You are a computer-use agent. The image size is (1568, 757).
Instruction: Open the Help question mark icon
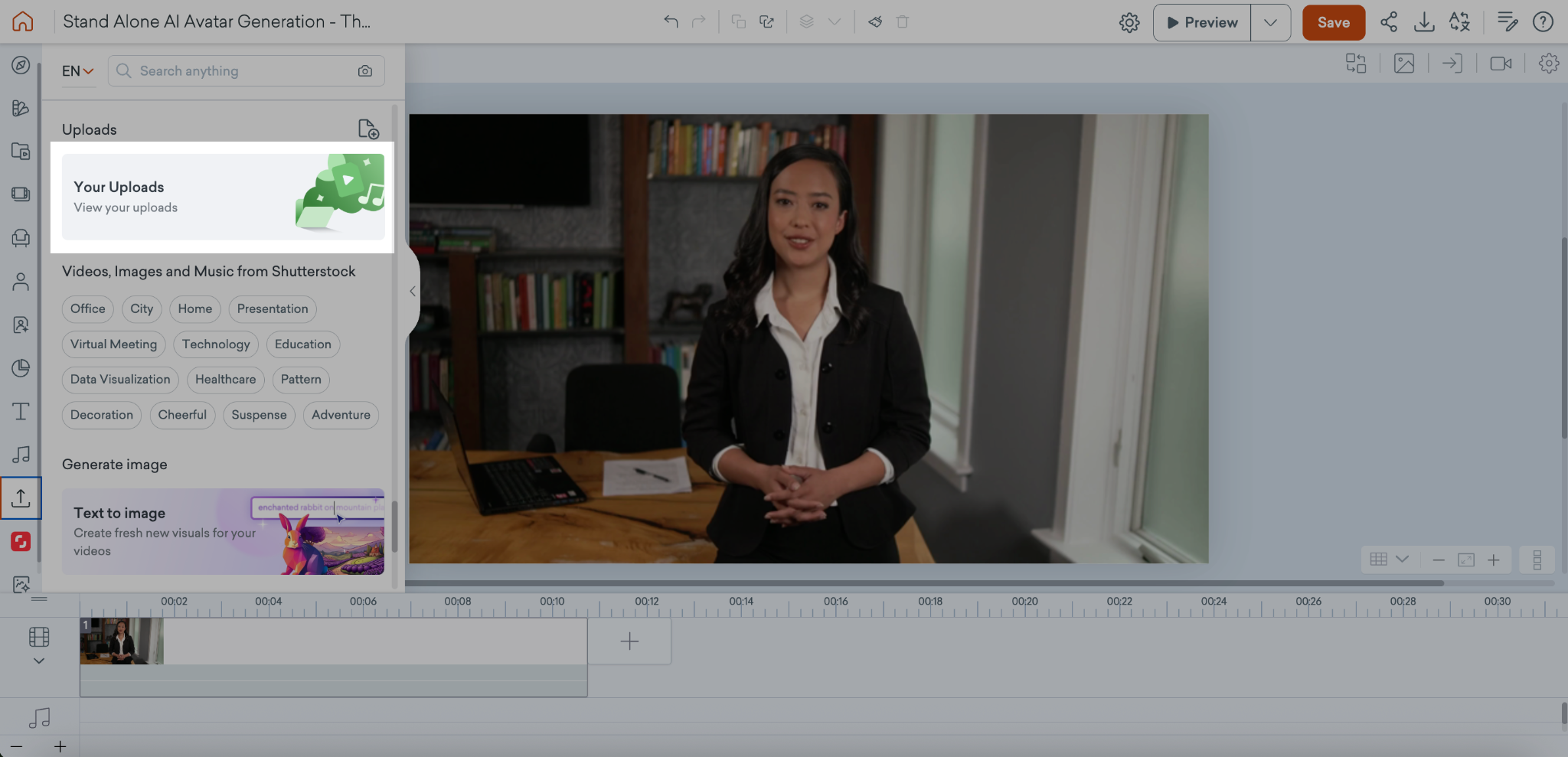click(x=1542, y=22)
